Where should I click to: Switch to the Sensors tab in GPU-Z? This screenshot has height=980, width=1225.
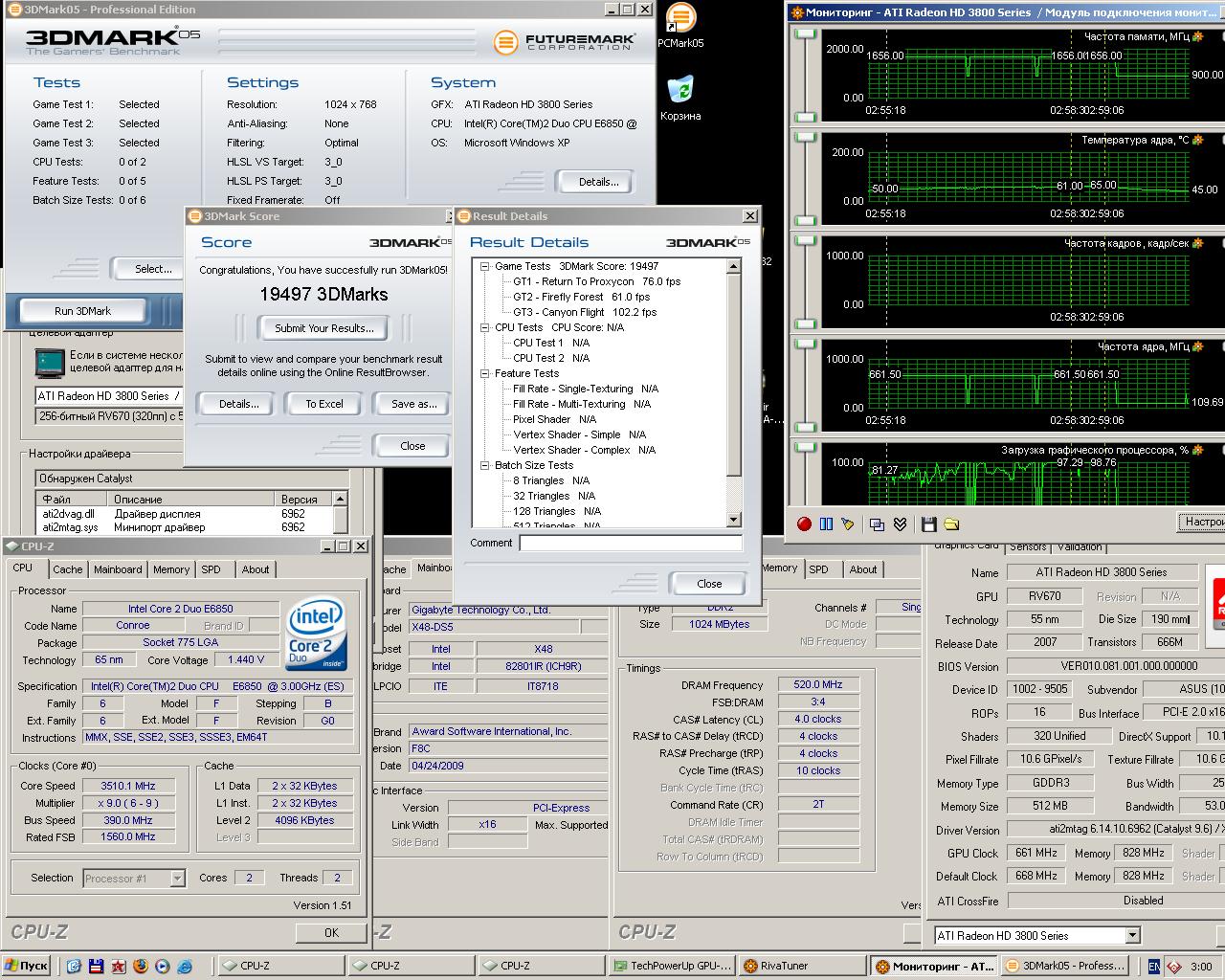[1028, 547]
